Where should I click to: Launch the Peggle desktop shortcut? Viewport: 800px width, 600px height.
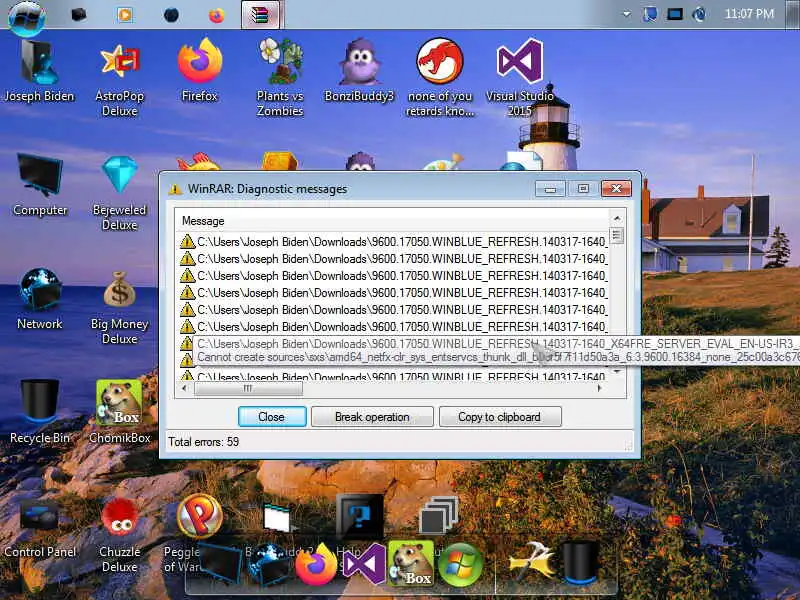[199, 516]
